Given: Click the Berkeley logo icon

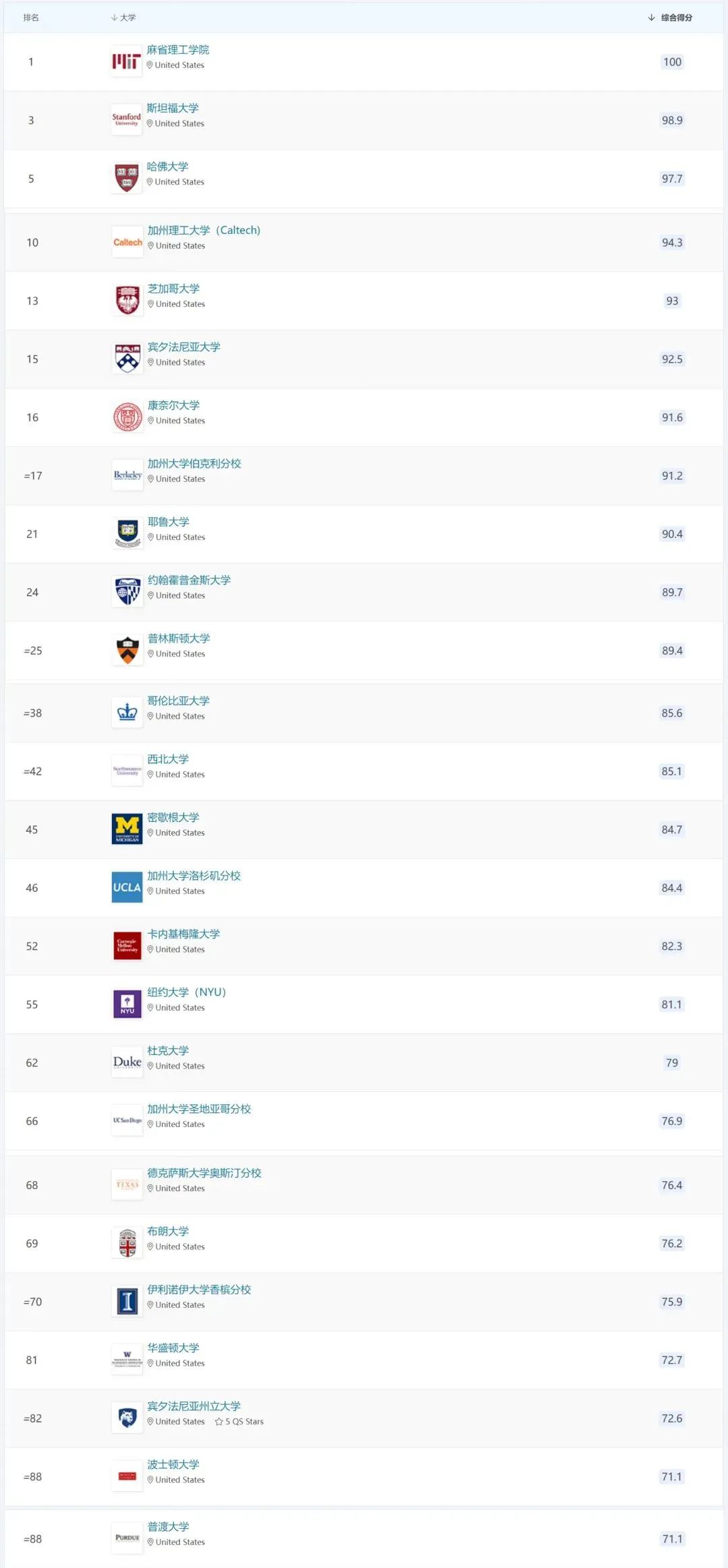Looking at the screenshot, I should (x=127, y=476).
